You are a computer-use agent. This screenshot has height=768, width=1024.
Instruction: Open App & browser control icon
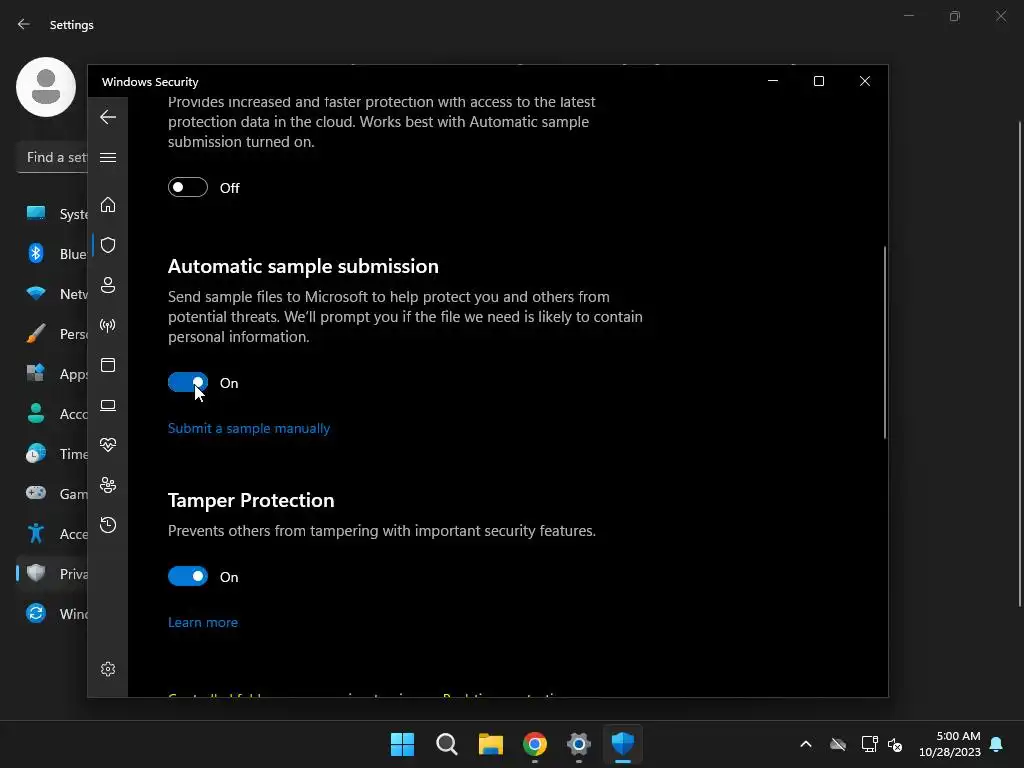[x=108, y=365]
